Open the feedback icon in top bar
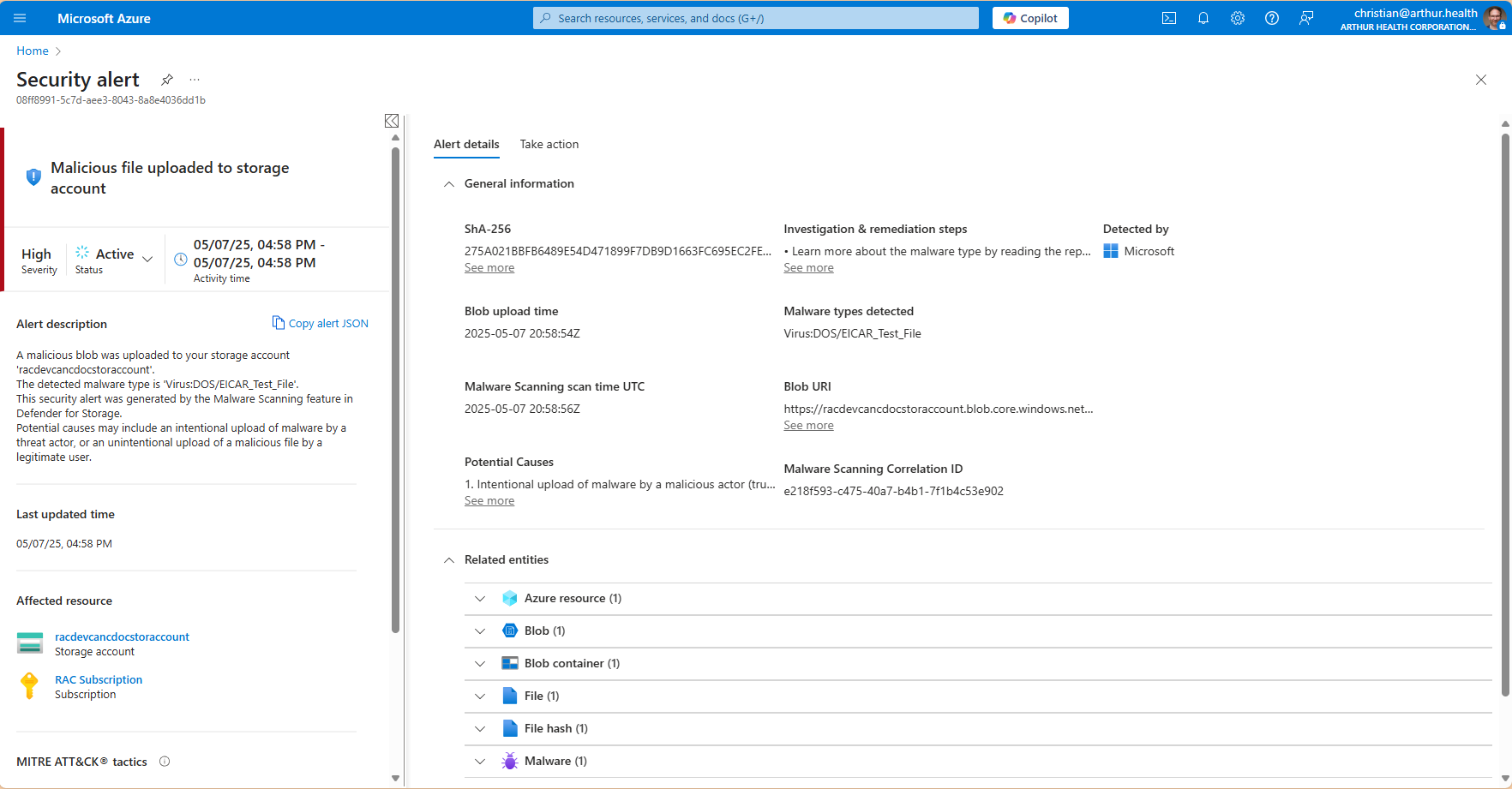 [x=1306, y=18]
